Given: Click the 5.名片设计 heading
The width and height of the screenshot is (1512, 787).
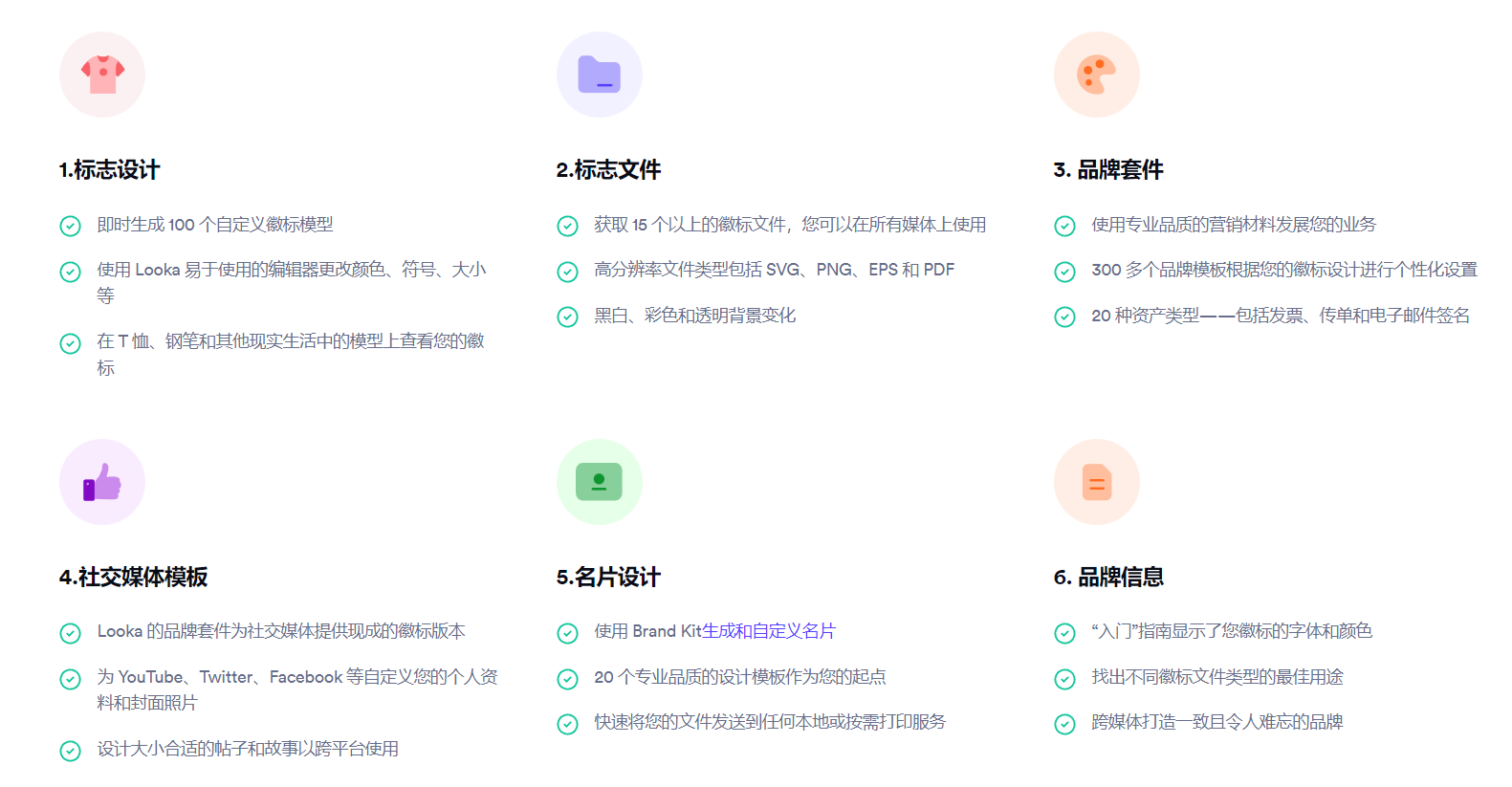Looking at the screenshot, I should point(608,578).
